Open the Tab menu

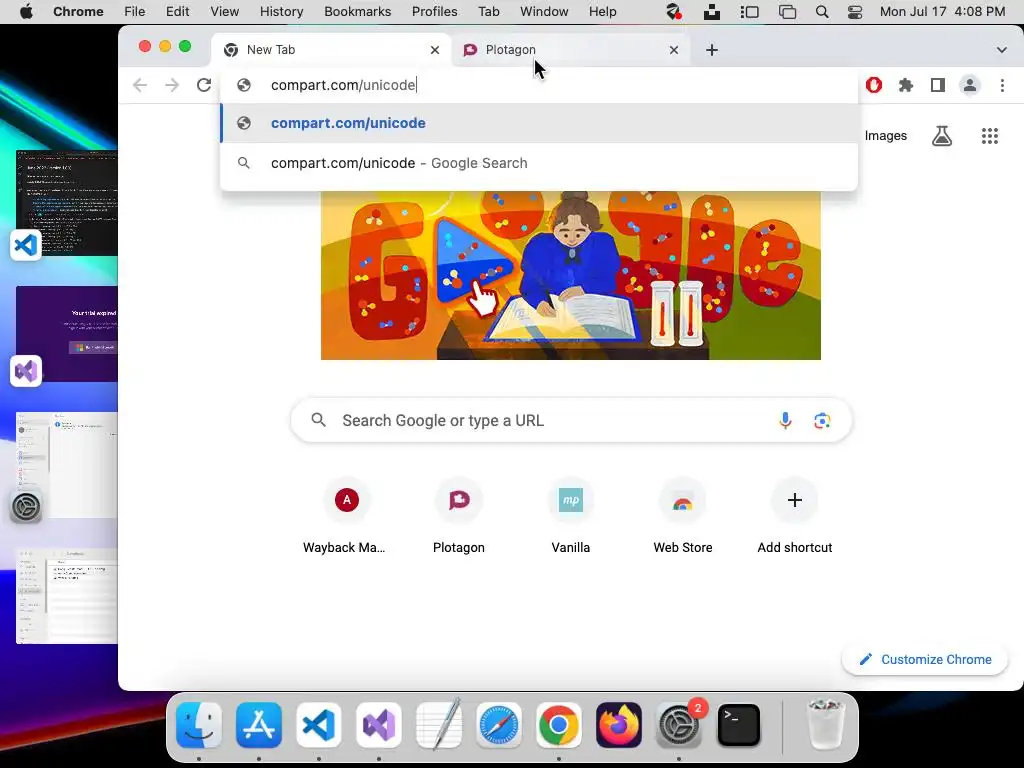(x=488, y=12)
